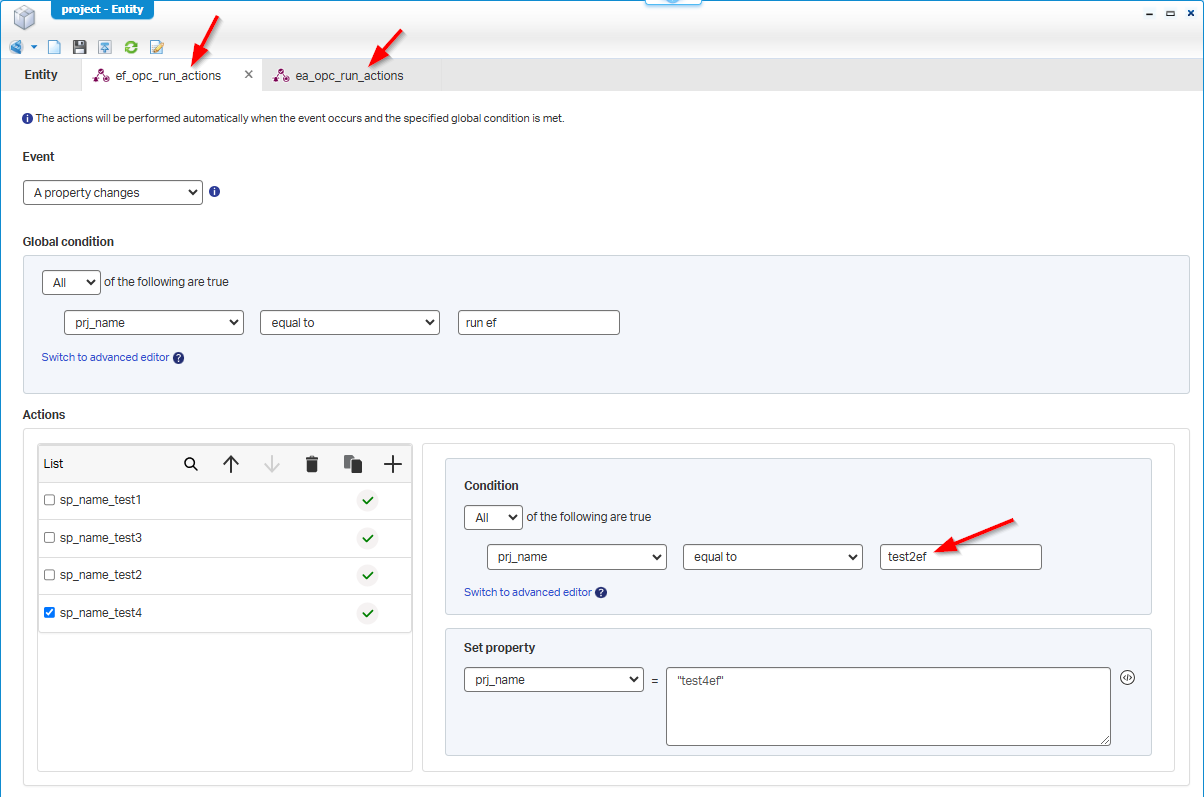Switch to the Entity tab

41,75
